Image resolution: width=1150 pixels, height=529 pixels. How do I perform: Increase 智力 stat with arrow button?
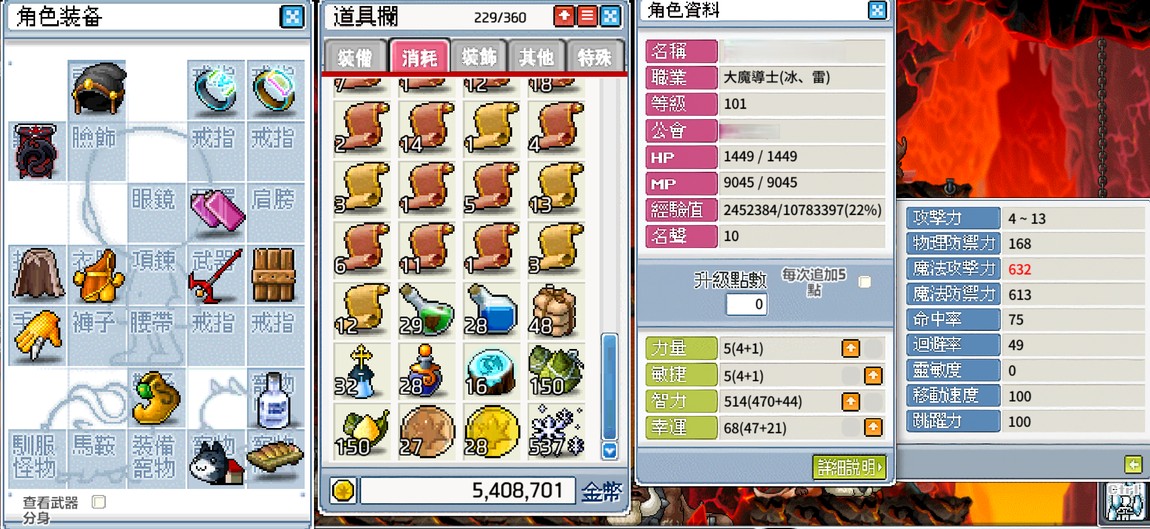pyautogui.click(x=851, y=402)
